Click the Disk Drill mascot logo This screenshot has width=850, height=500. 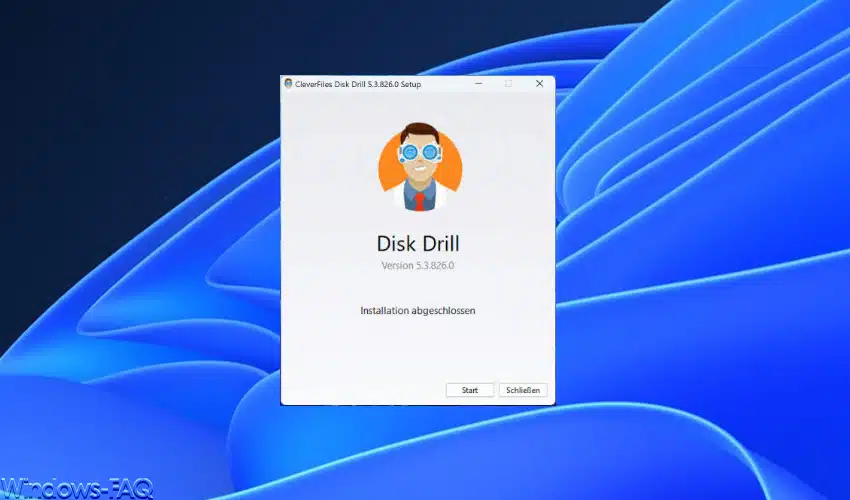tap(420, 166)
